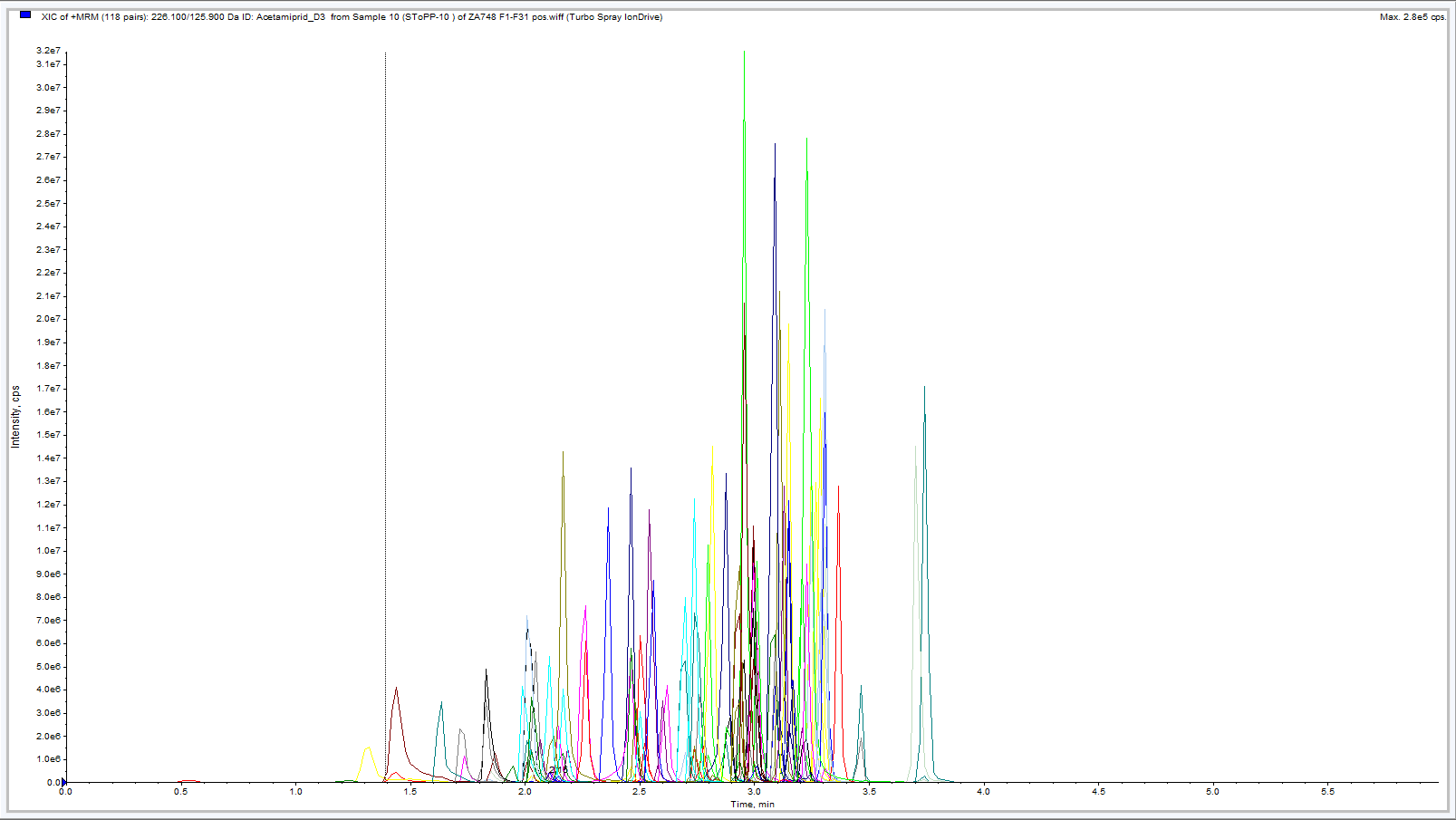
Task: Click the blue trace color swatch in title
Action: click(25, 15)
